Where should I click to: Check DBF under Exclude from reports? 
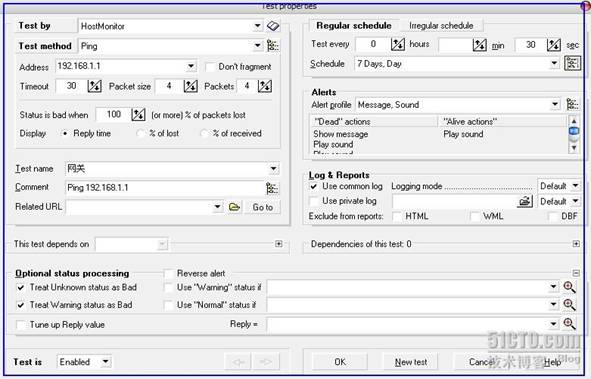[553, 216]
